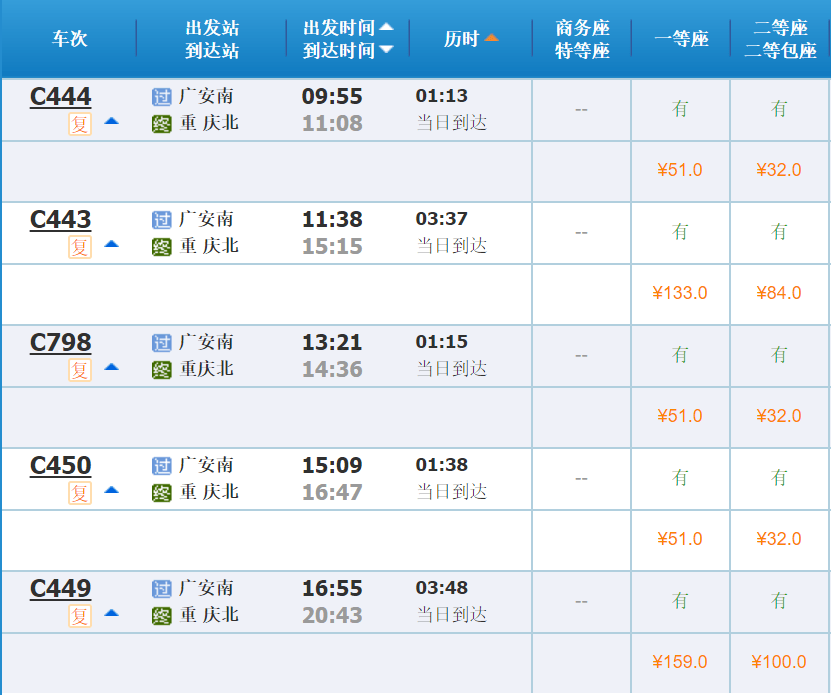
Task: Collapse price details for train C443
Action: tap(111, 244)
